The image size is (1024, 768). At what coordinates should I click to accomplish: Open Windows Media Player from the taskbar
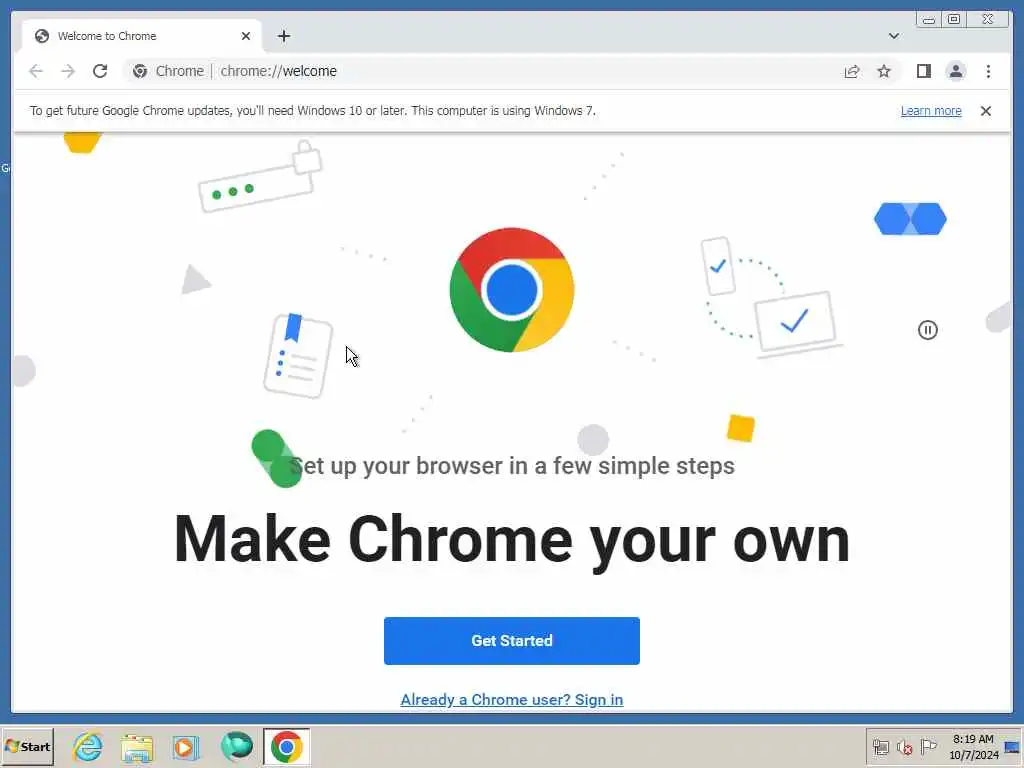pos(185,748)
